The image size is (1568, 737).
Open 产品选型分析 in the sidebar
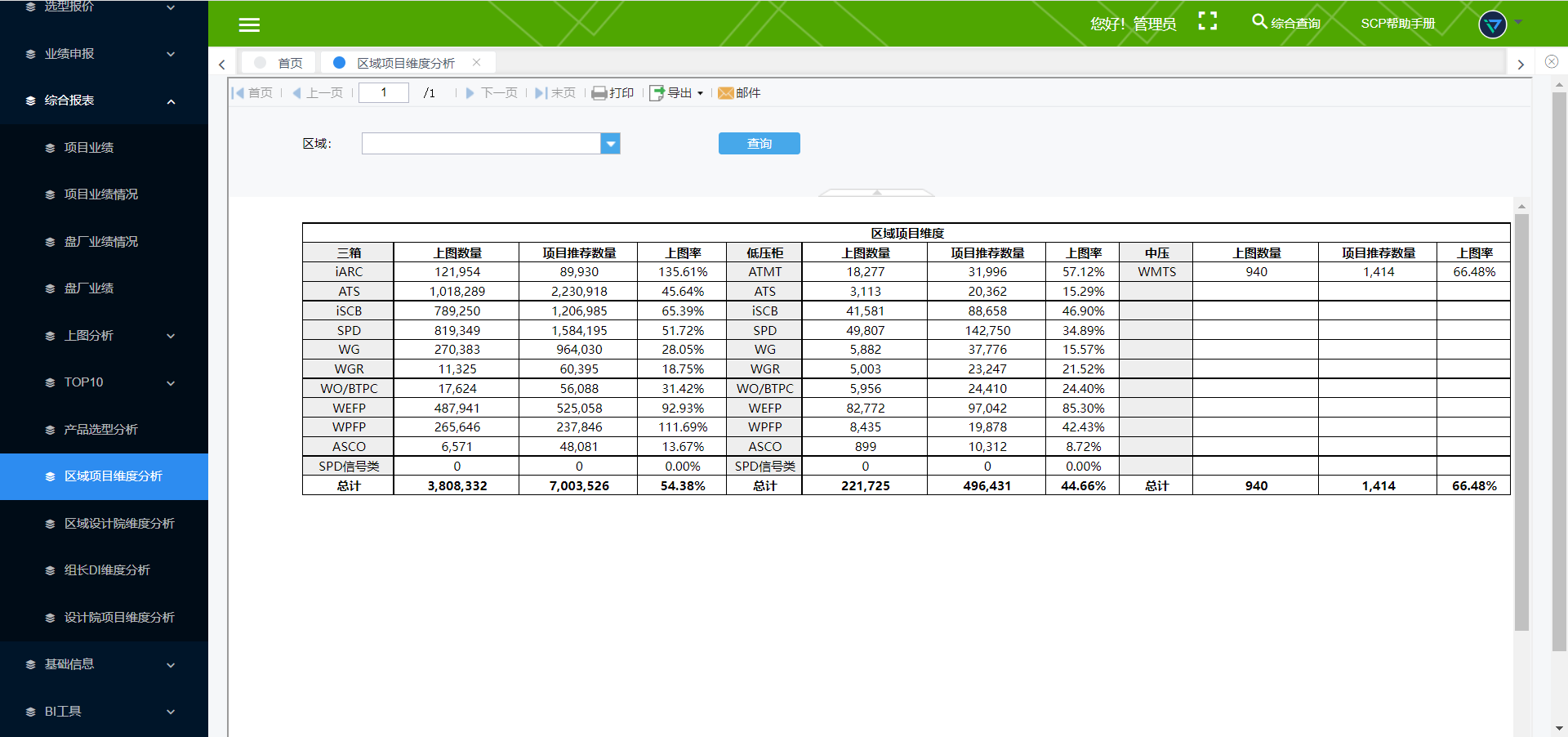[104, 430]
